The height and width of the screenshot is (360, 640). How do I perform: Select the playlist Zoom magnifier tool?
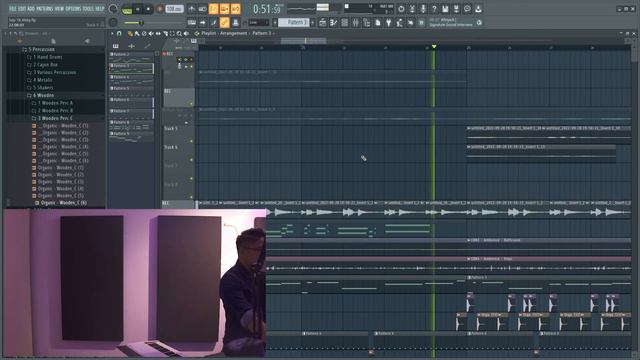[179, 33]
